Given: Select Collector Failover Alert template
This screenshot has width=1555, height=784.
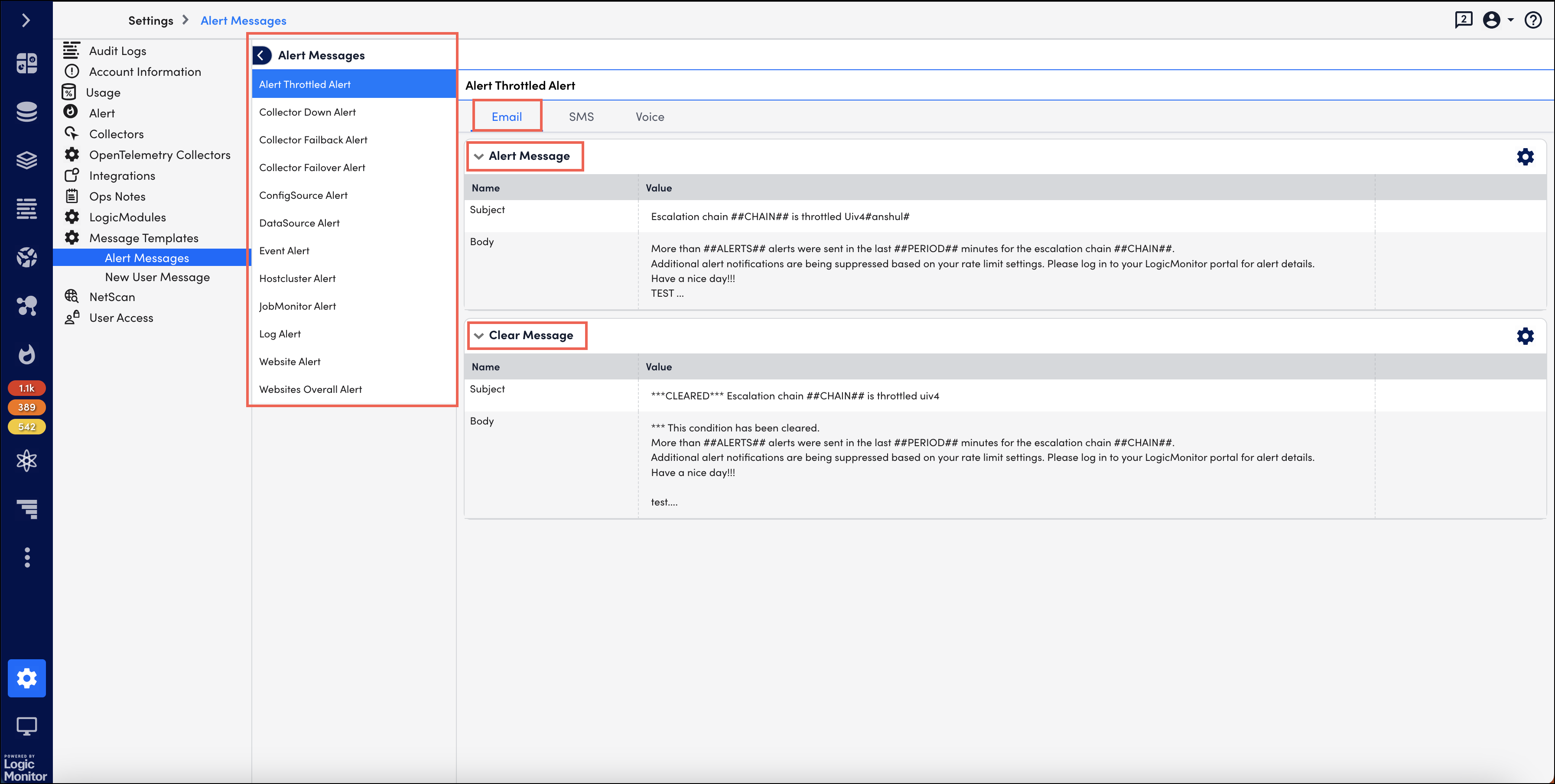Looking at the screenshot, I should (353, 167).
